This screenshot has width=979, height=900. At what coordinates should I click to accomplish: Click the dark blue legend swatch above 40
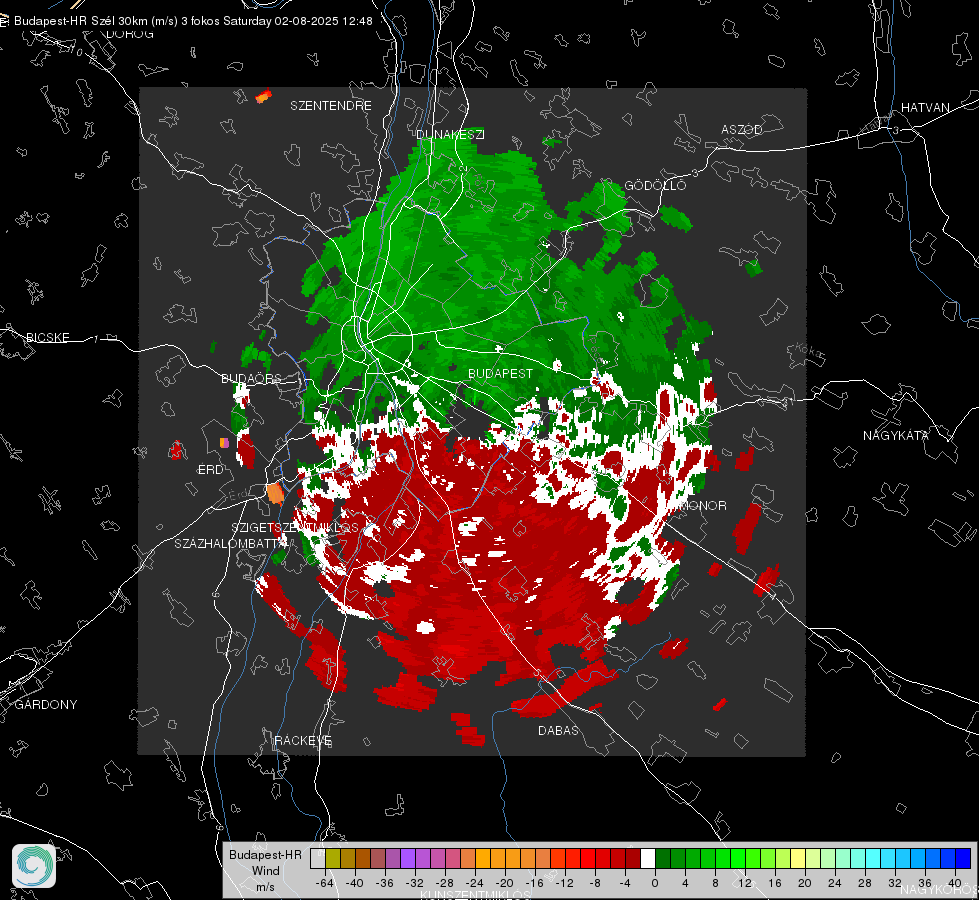pyautogui.click(x=963, y=859)
